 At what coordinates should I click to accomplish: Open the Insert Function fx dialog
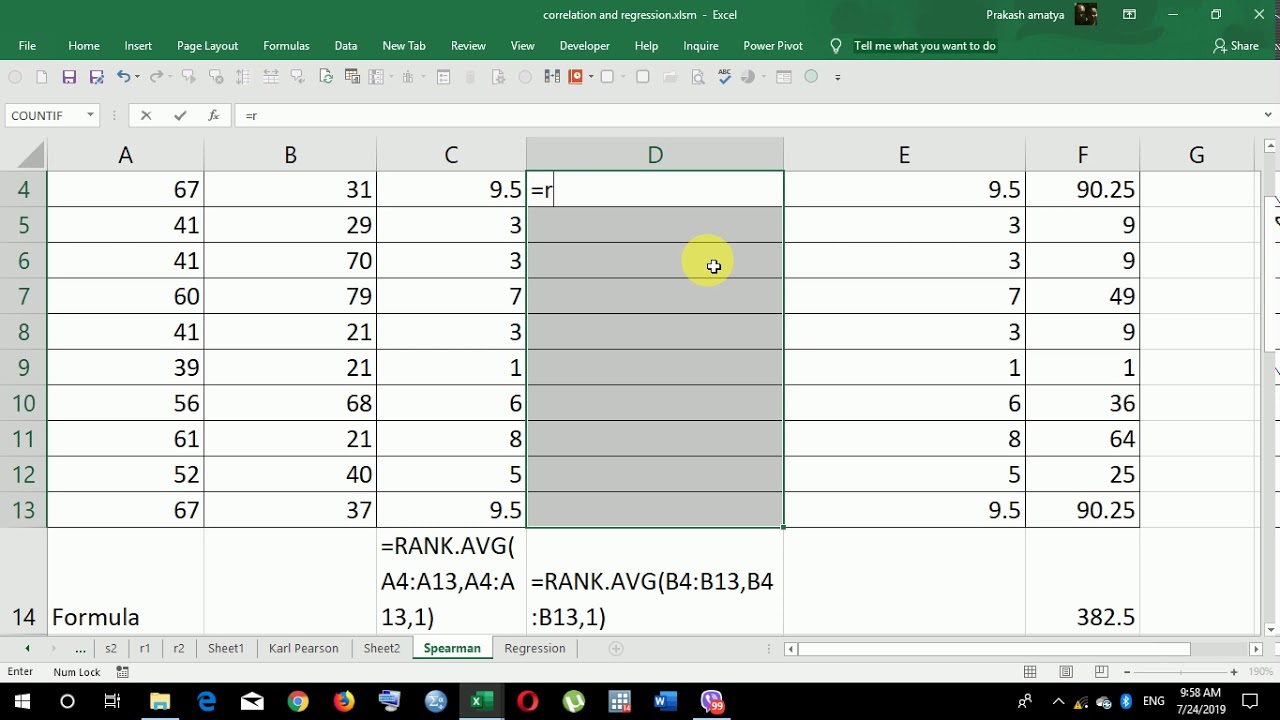pos(213,116)
